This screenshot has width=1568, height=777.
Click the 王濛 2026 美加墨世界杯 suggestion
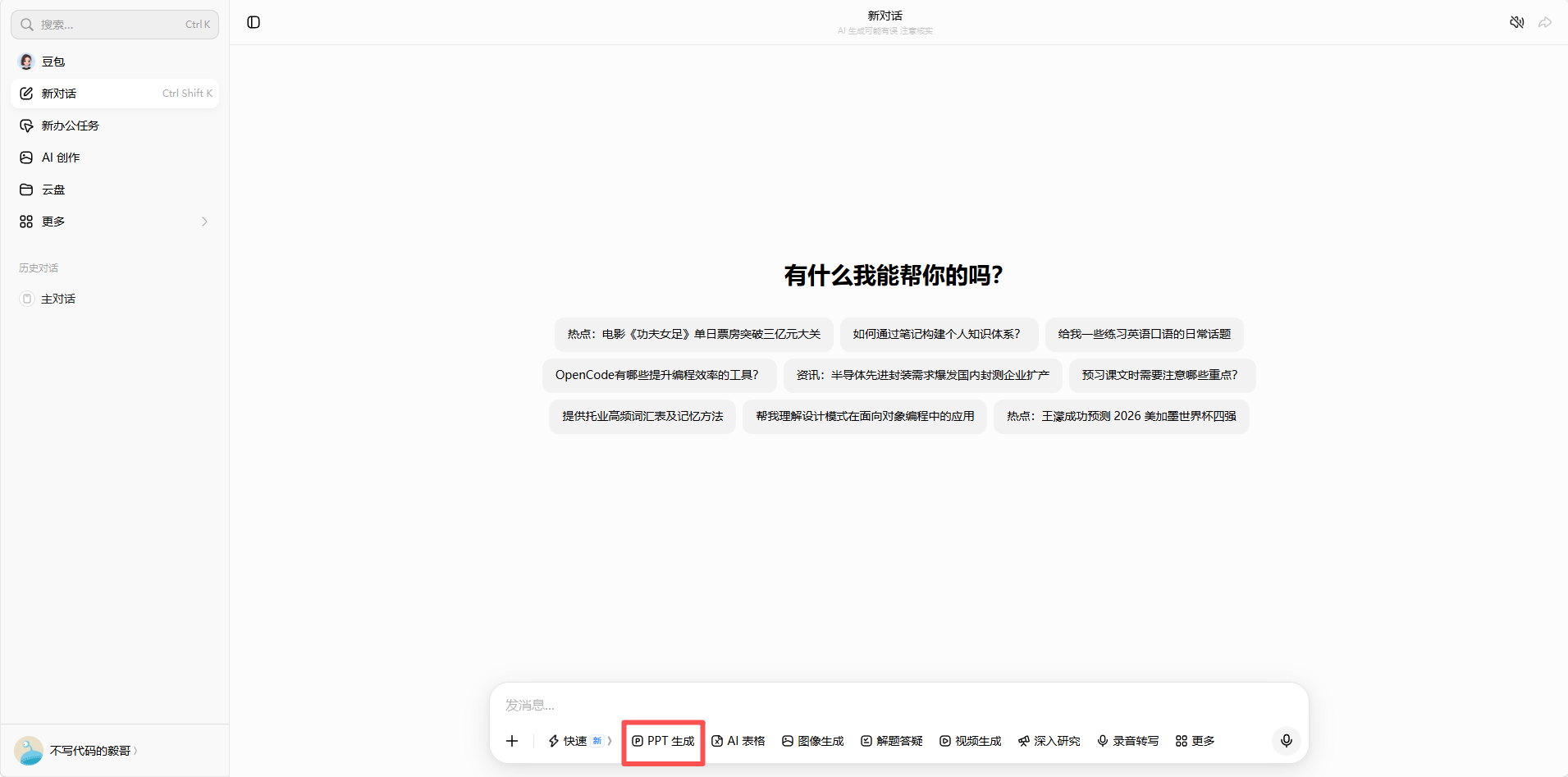click(x=1122, y=417)
